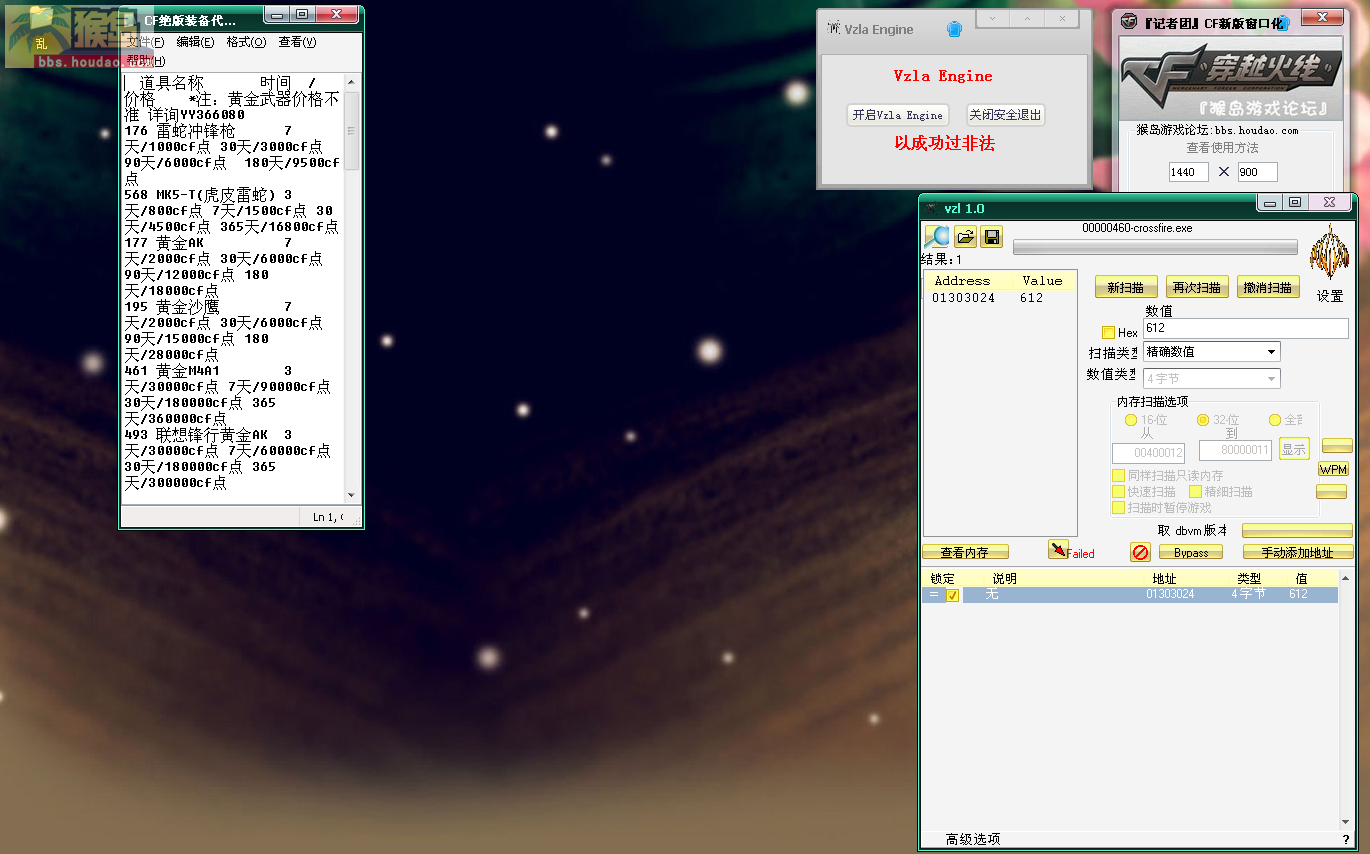Image resolution: width=1370 pixels, height=854 pixels.
Task: Open 设置 via the flame logo icon
Action: point(1329,254)
